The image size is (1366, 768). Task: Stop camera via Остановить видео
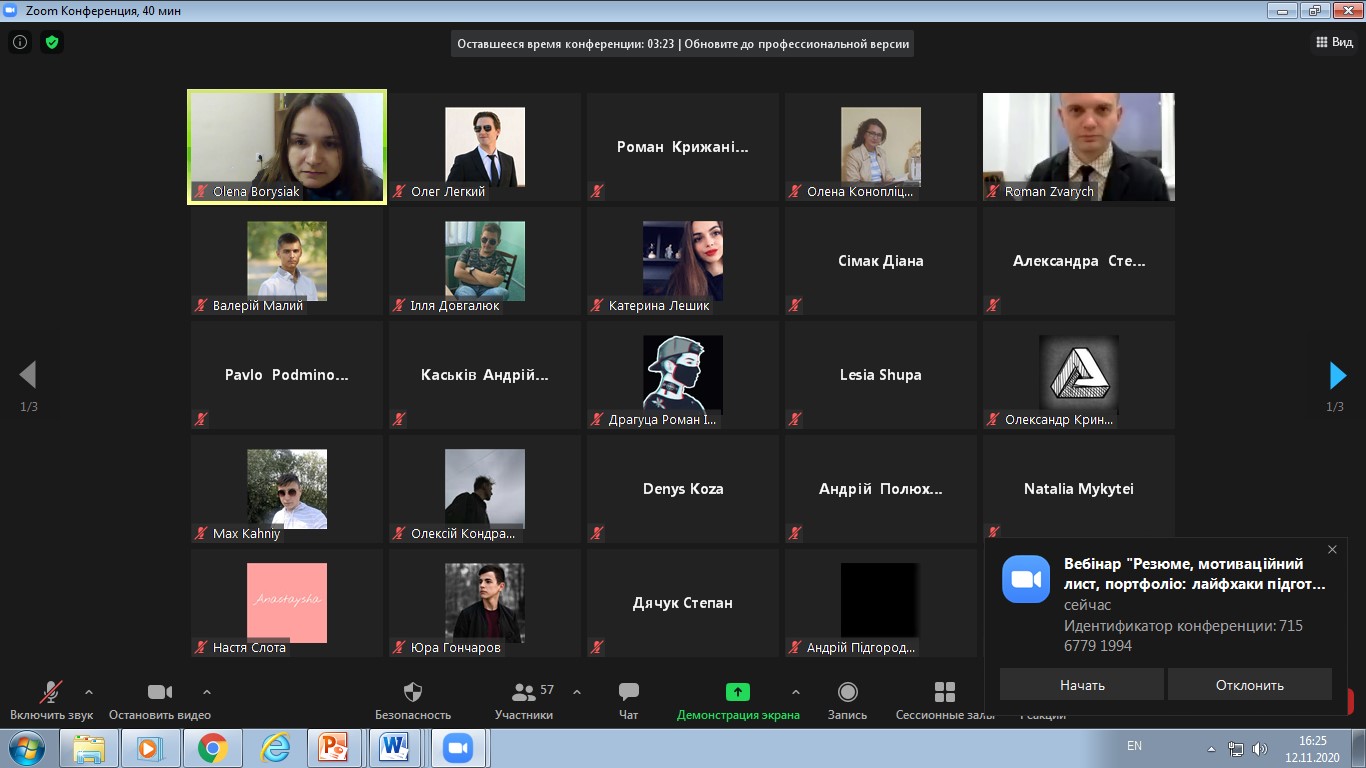click(160, 701)
